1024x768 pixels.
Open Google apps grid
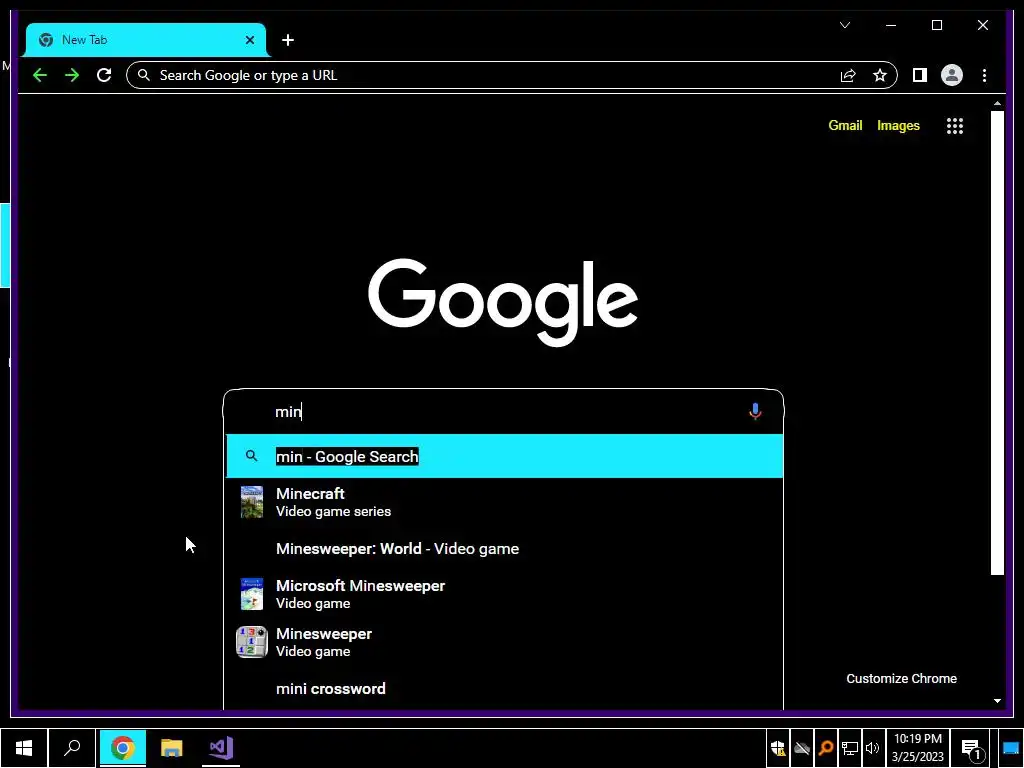click(955, 125)
